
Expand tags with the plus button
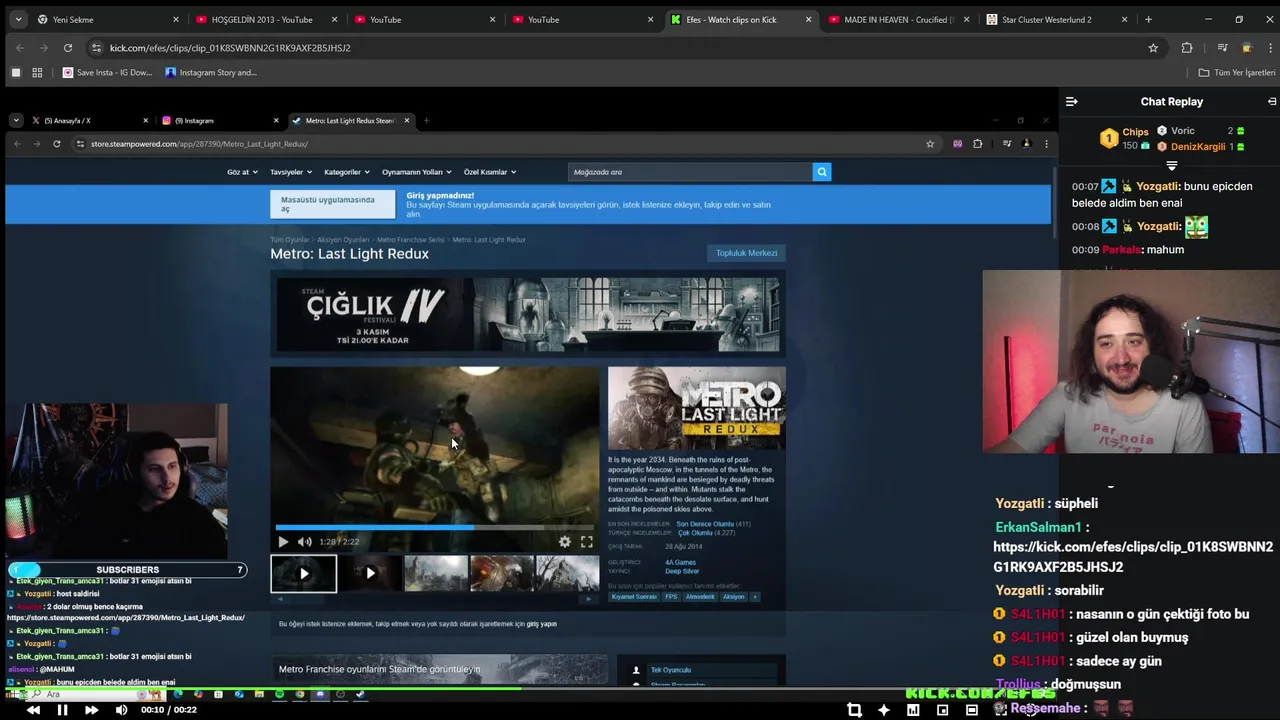(x=755, y=597)
